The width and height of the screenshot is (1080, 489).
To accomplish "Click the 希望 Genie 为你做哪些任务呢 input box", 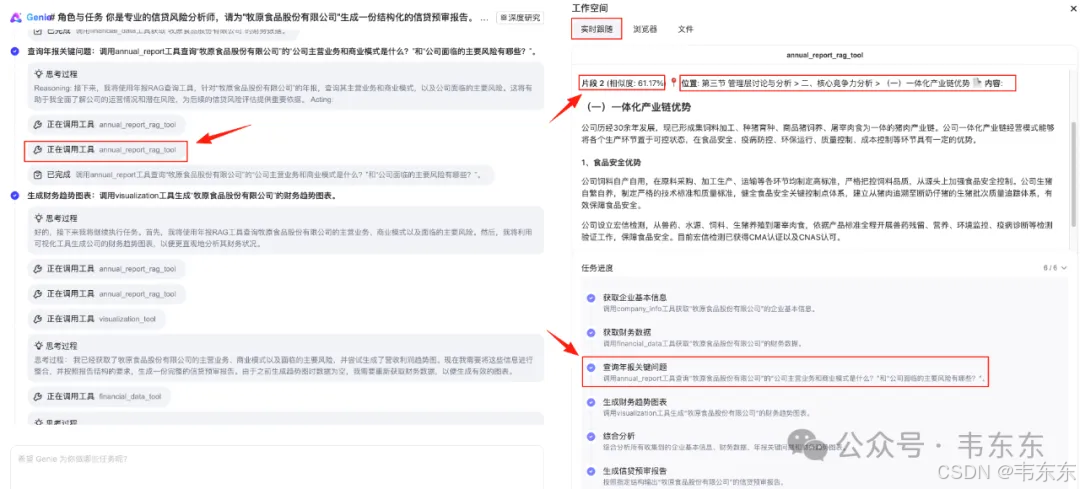I will pos(277,466).
